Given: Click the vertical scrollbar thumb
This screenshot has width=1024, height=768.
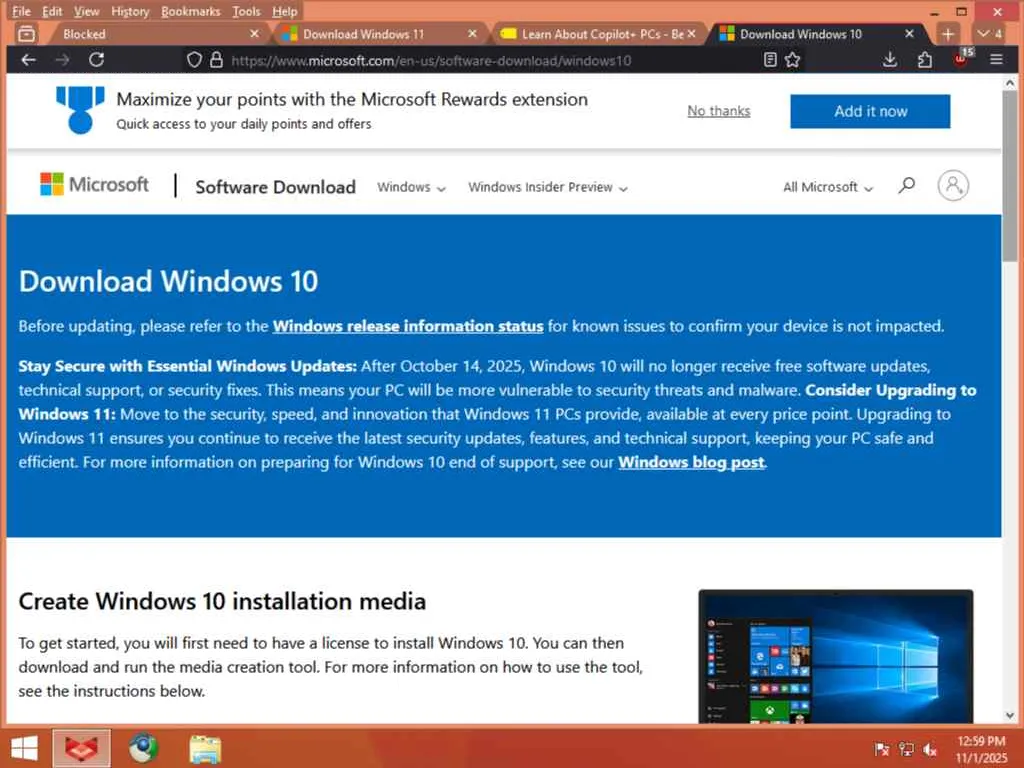Looking at the screenshot, I should click(x=1010, y=176).
